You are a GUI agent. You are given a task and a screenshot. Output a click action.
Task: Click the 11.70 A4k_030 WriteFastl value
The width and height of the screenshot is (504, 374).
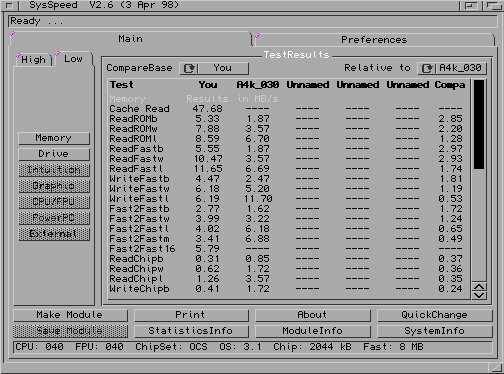point(258,199)
